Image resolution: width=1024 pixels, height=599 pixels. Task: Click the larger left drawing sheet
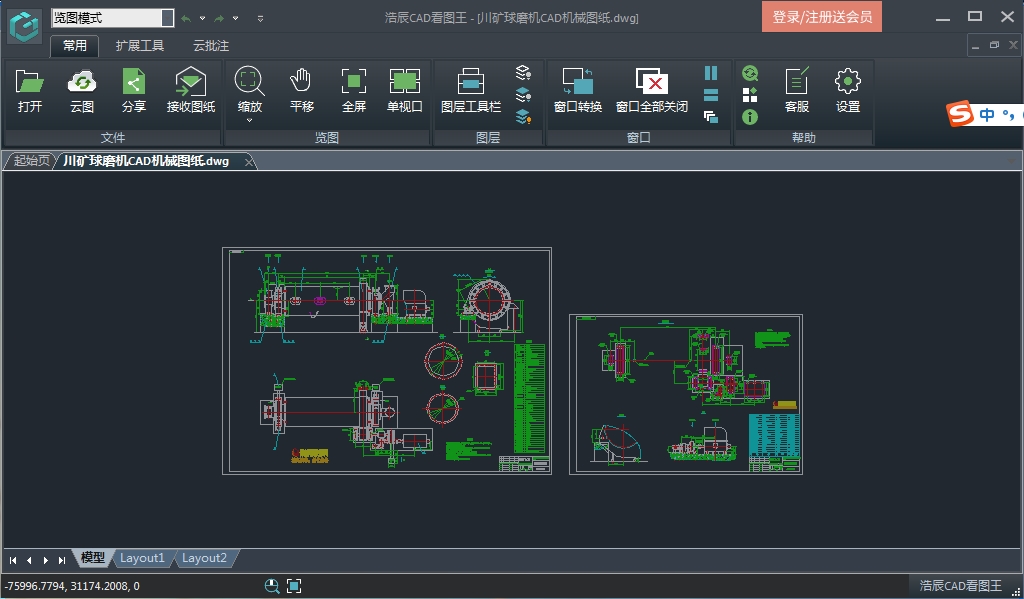pyautogui.click(x=387, y=361)
